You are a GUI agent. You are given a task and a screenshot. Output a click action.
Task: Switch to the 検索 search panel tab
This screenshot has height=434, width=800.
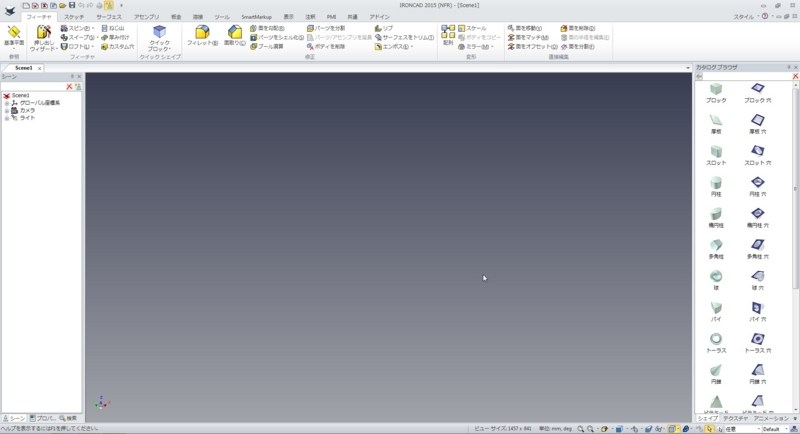coord(68,418)
